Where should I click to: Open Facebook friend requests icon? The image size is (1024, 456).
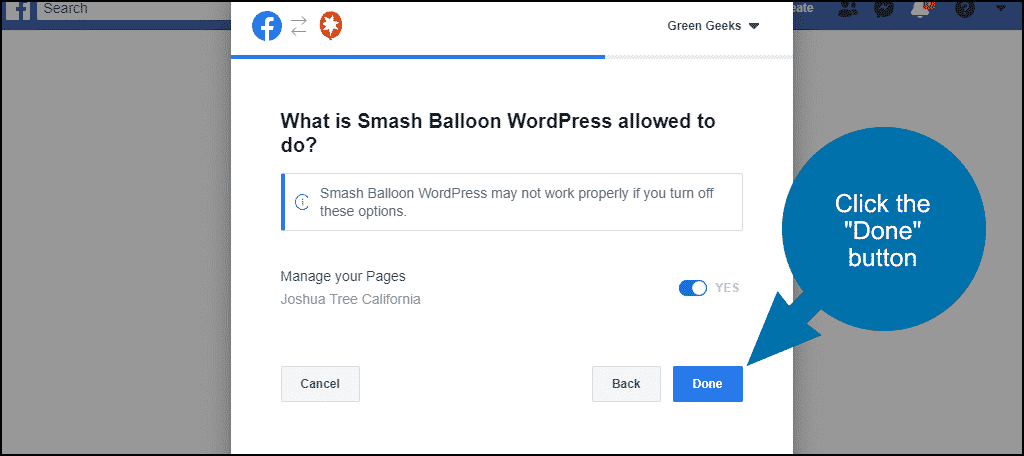(x=850, y=8)
